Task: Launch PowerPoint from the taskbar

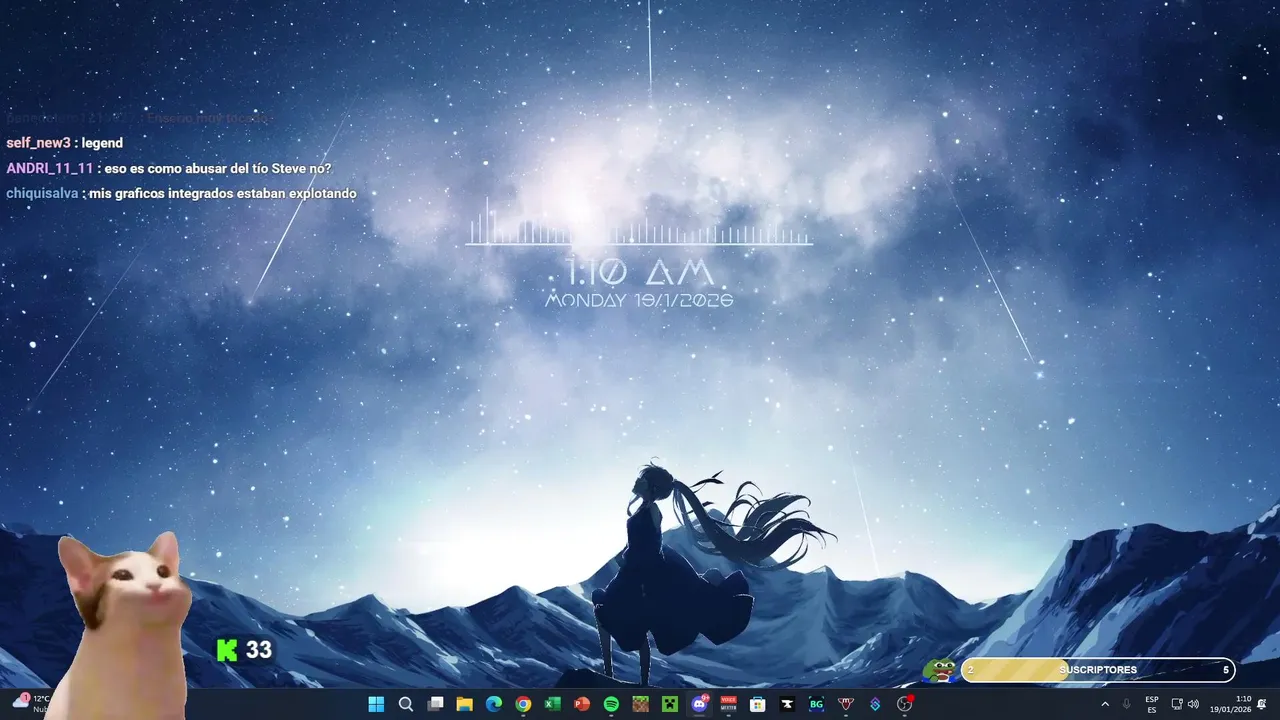Action: [x=582, y=704]
